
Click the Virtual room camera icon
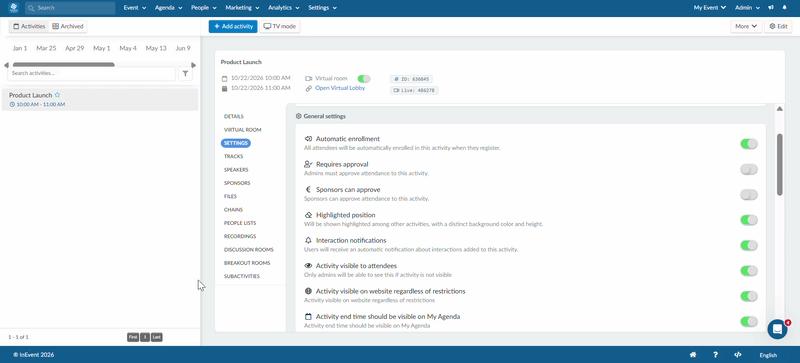click(308, 79)
